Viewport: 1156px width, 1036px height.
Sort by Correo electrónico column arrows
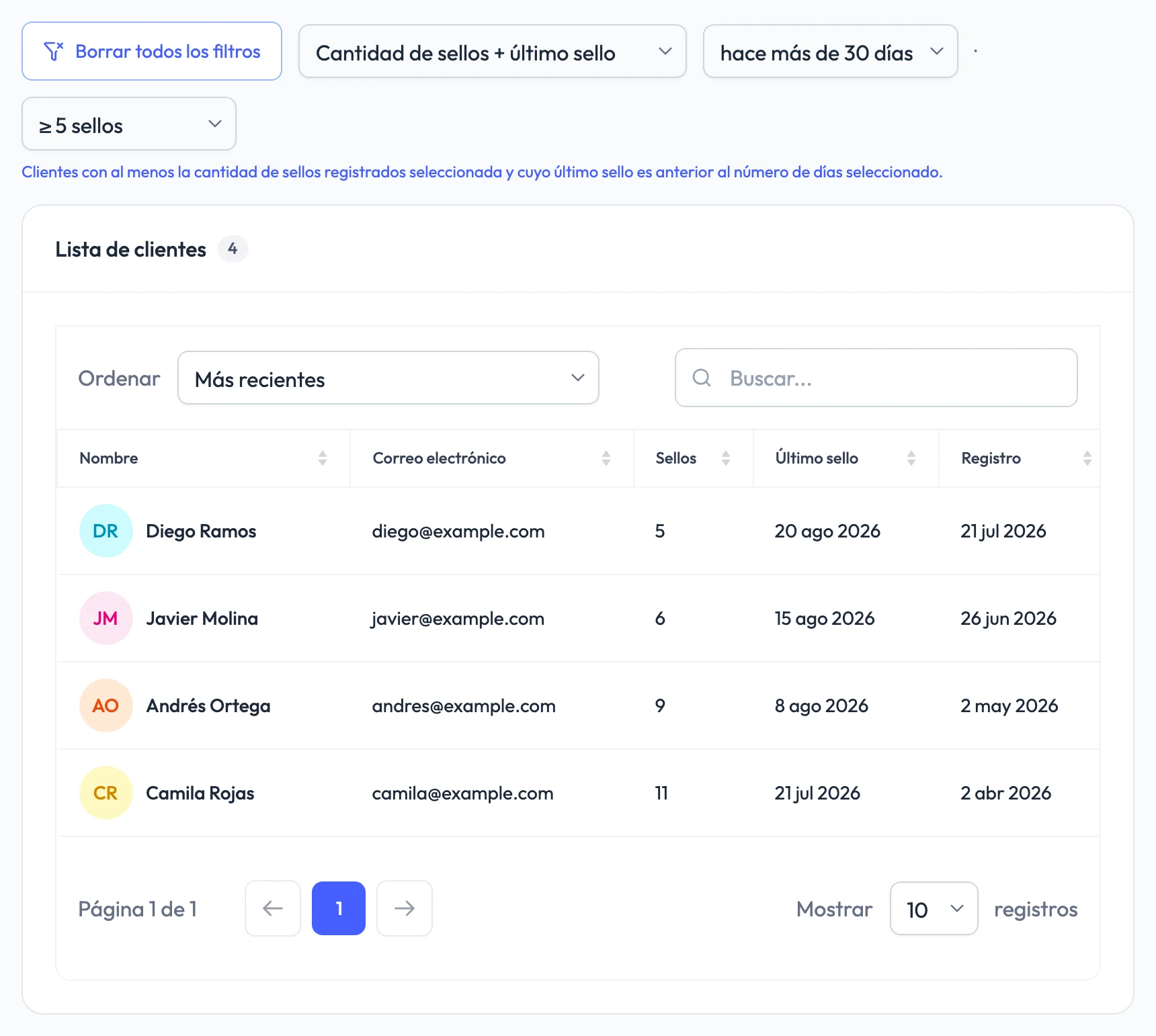(x=606, y=458)
